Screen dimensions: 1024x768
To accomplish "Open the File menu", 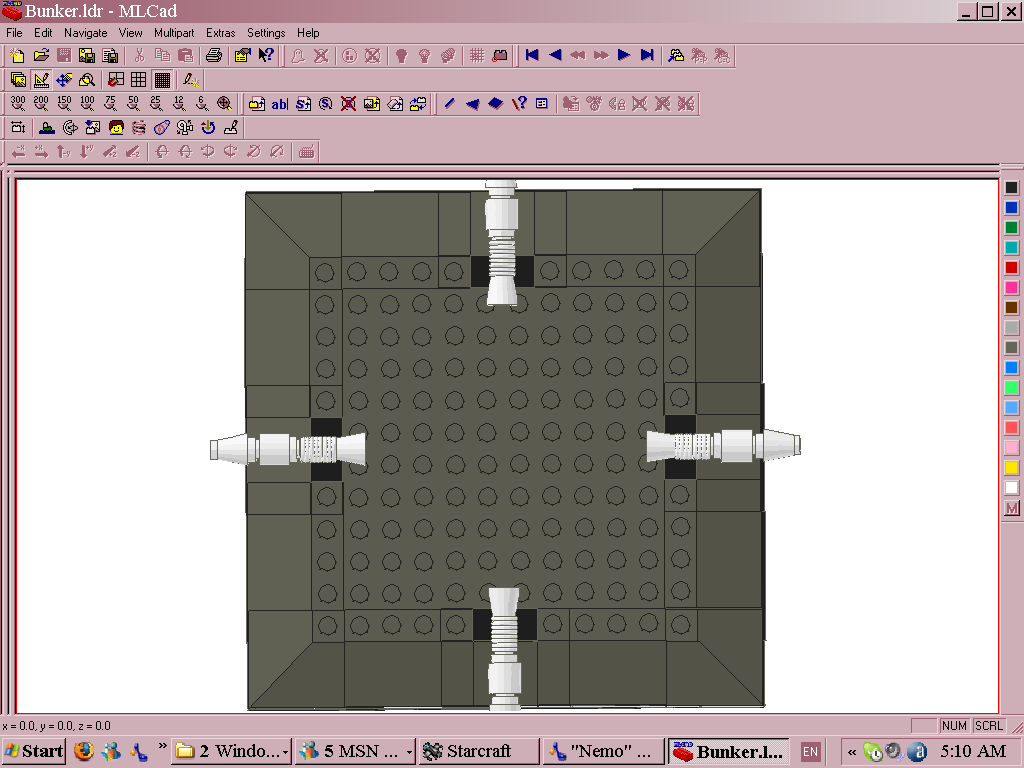I will pyautogui.click(x=14, y=33).
